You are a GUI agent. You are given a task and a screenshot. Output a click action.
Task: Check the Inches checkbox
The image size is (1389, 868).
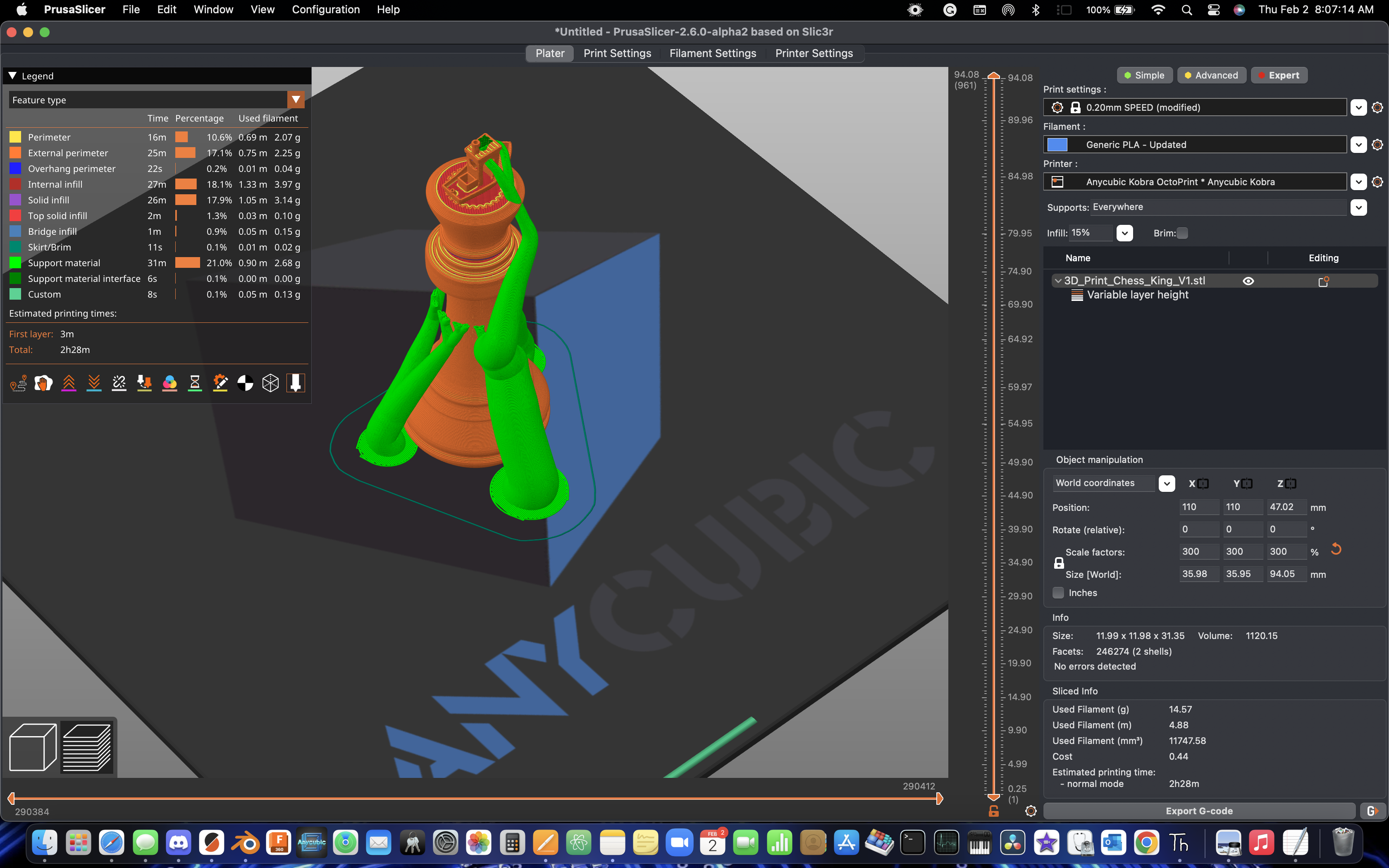pyautogui.click(x=1058, y=593)
